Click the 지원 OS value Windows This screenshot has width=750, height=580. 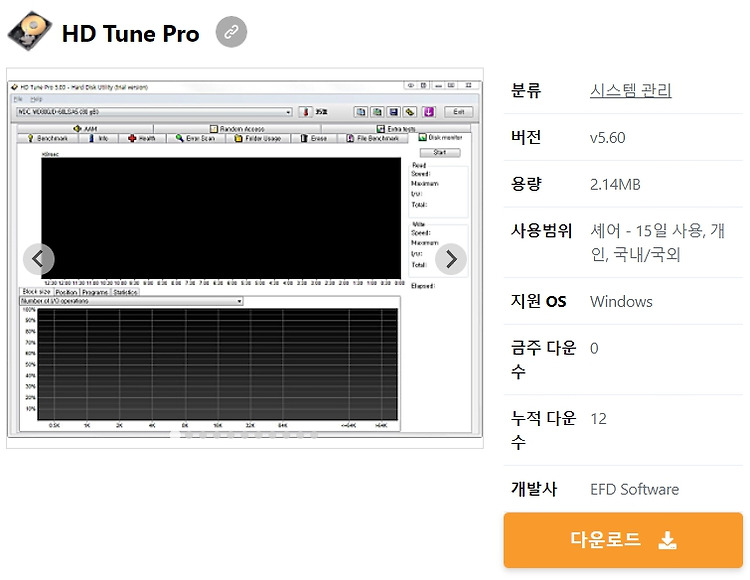621,301
